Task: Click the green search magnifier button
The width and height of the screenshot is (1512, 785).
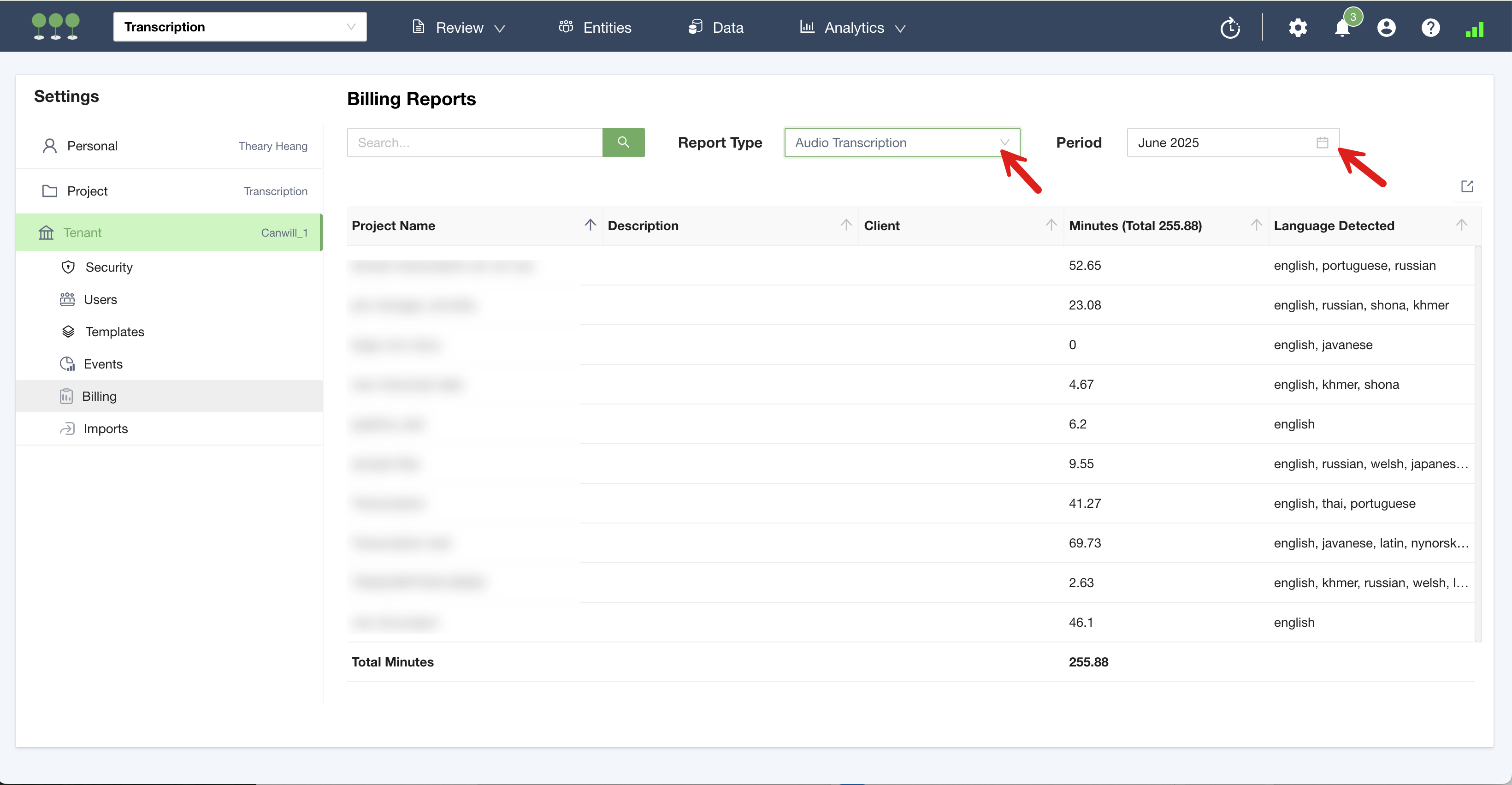Action: (x=623, y=142)
